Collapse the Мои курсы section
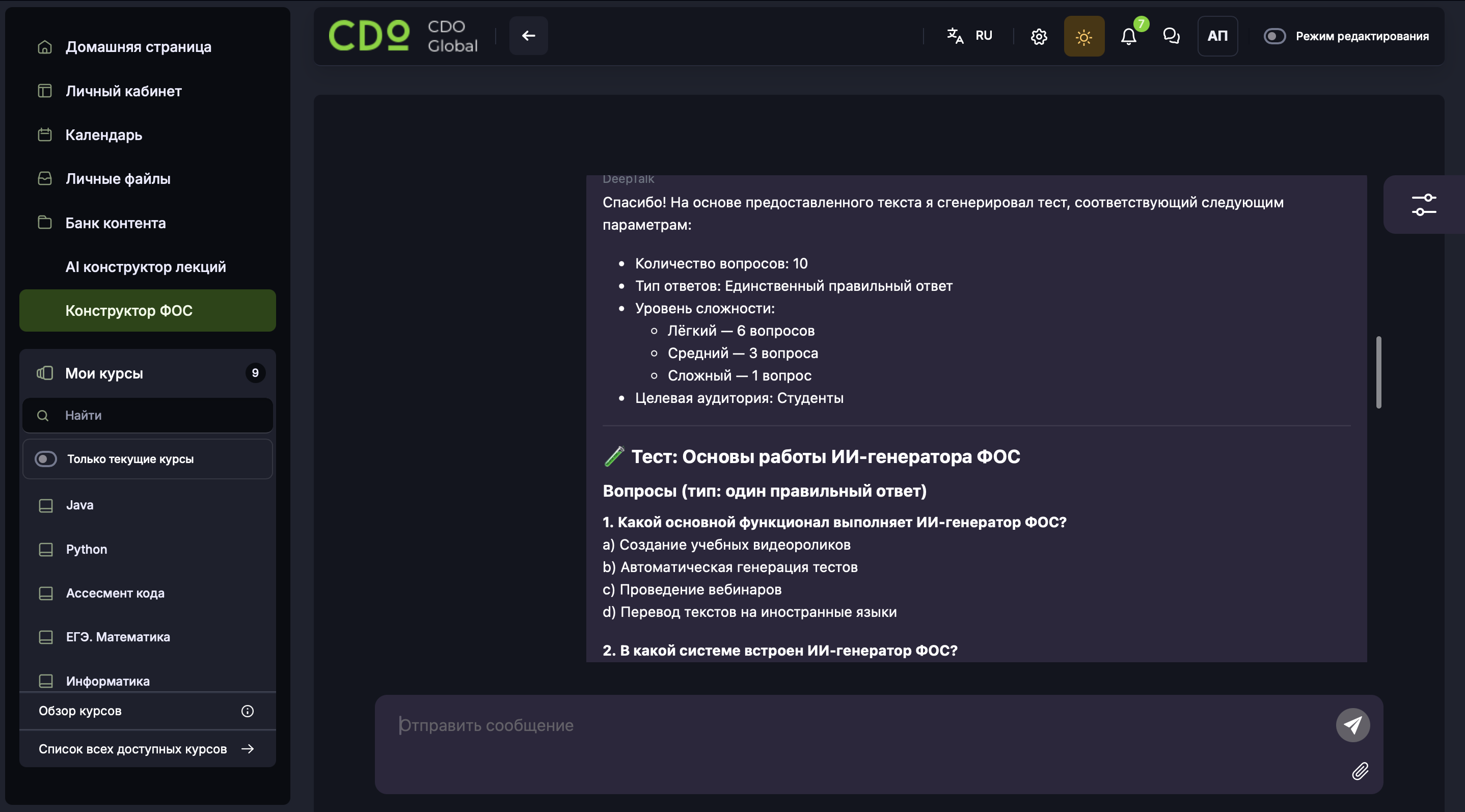The image size is (1465, 812). pos(147,373)
